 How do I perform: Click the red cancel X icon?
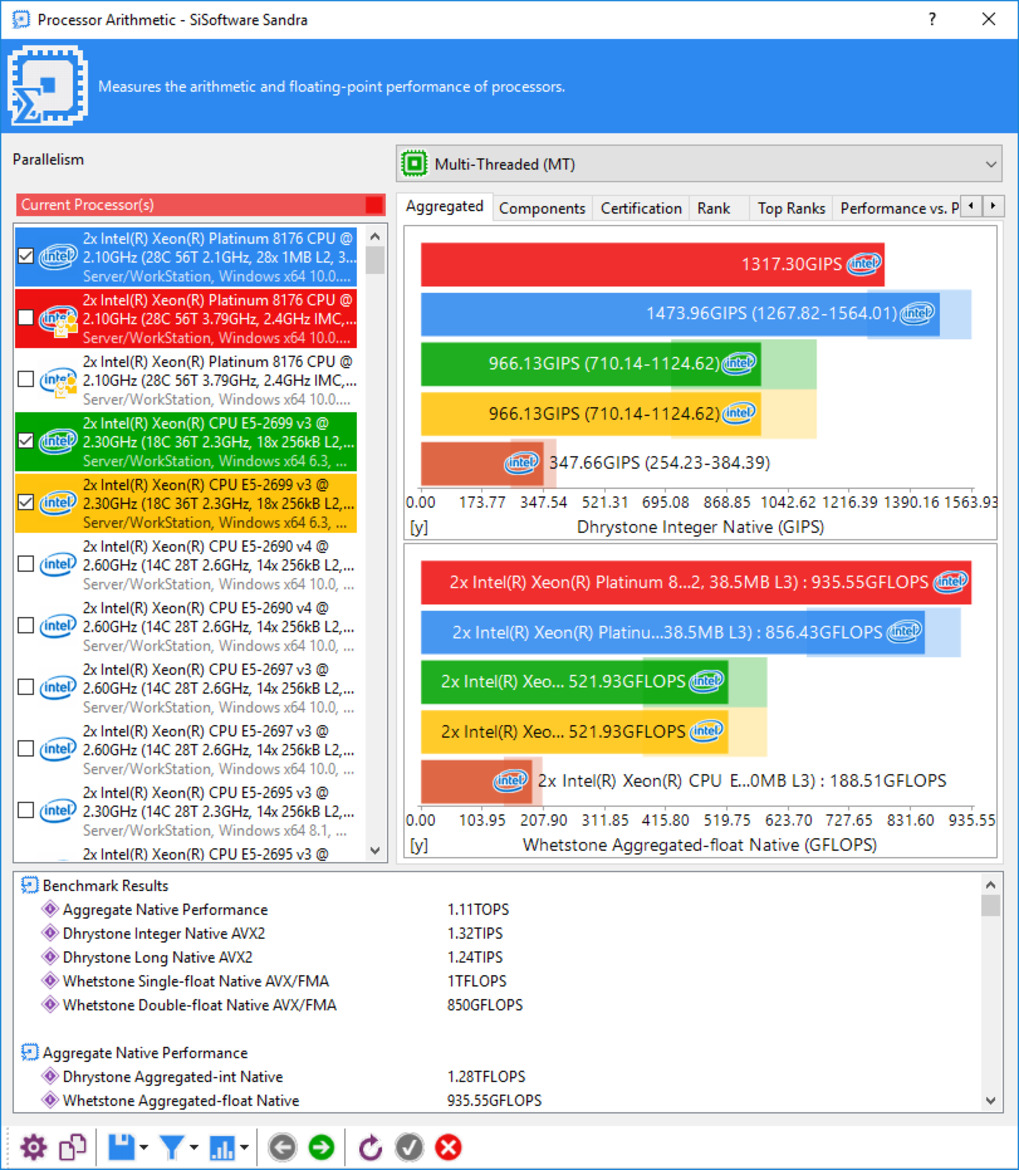click(x=448, y=1147)
